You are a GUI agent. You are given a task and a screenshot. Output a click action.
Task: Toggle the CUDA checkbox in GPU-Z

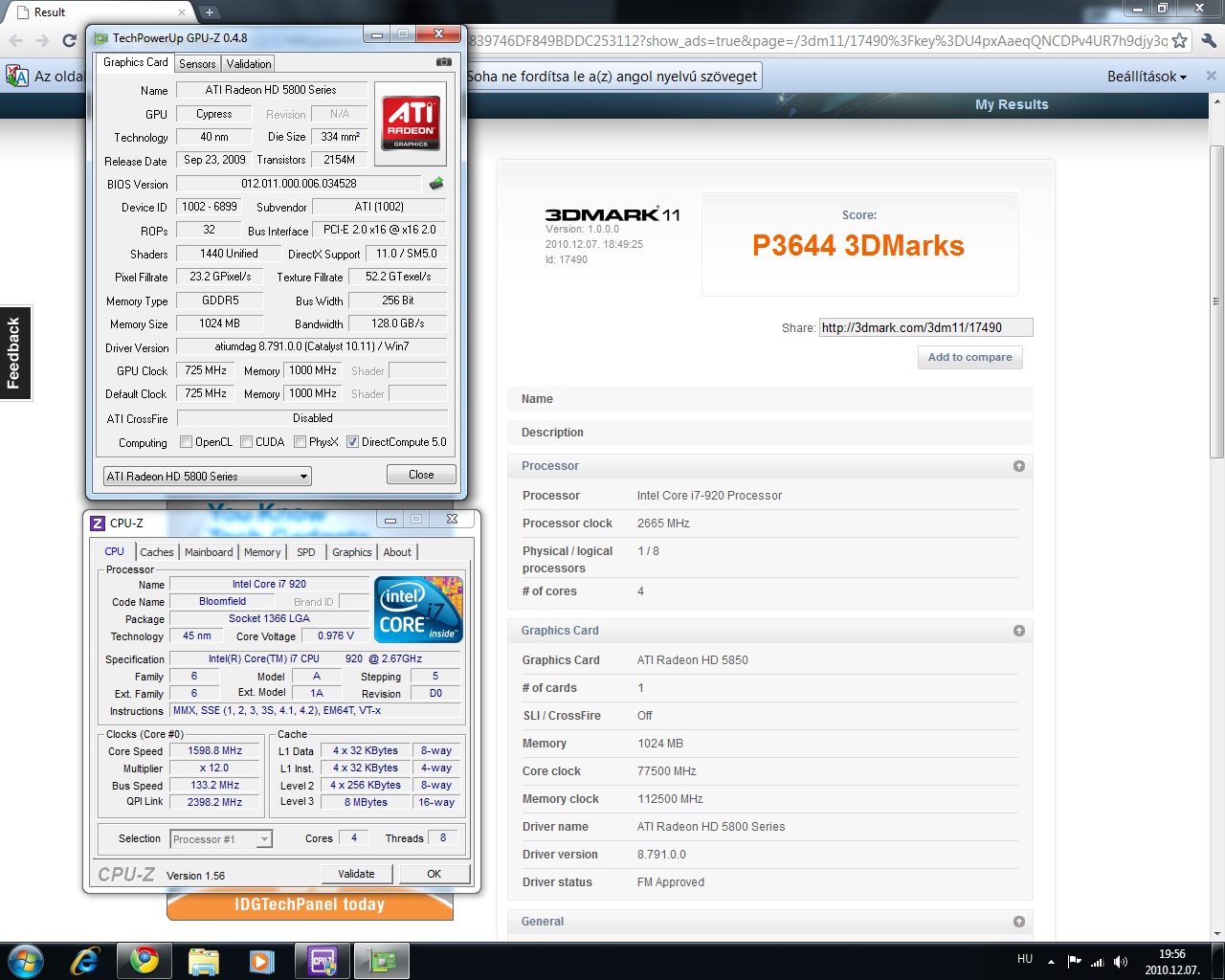[247, 442]
